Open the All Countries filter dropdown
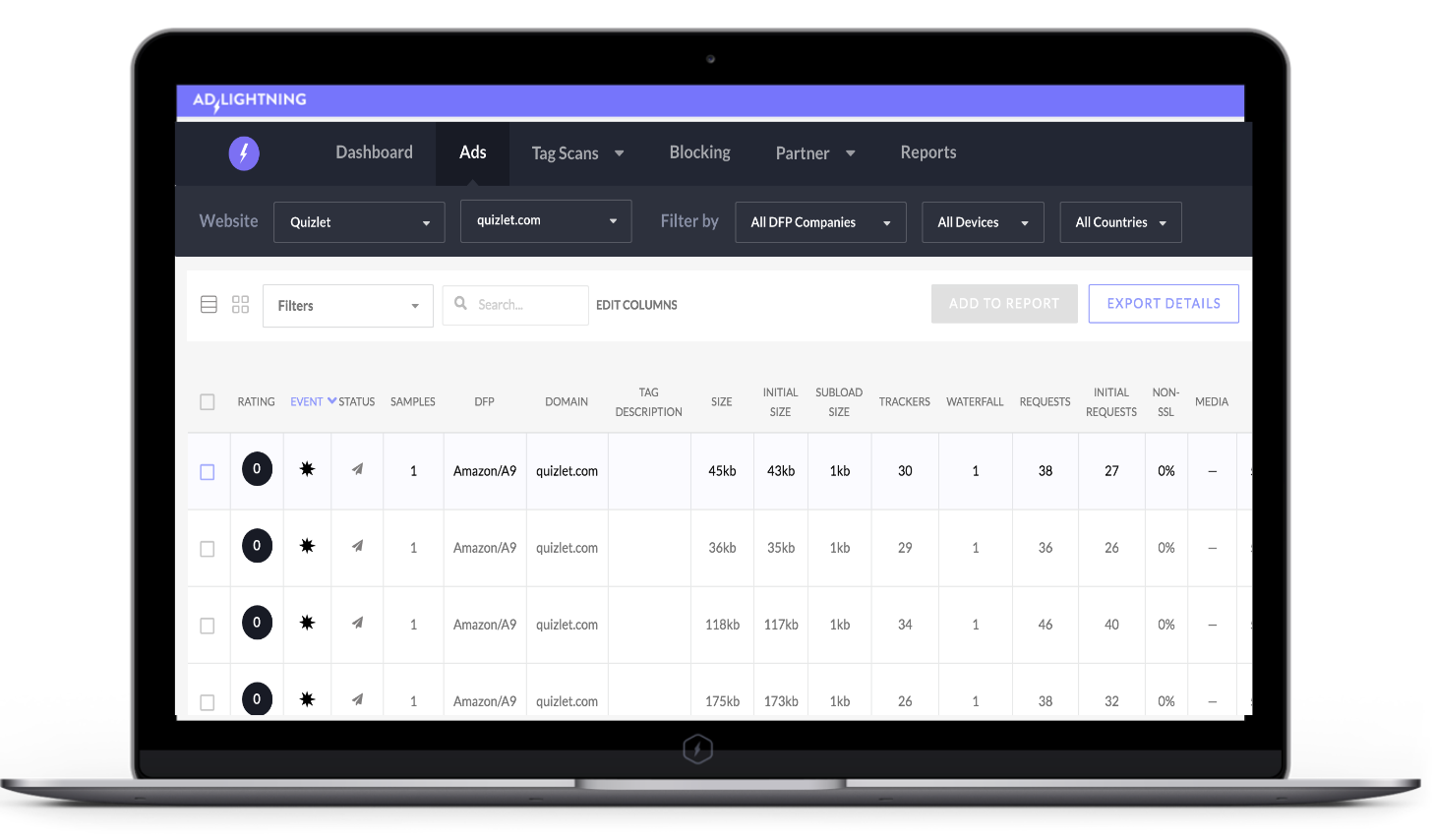Viewport: 1434px width, 840px height. click(1120, 222)
